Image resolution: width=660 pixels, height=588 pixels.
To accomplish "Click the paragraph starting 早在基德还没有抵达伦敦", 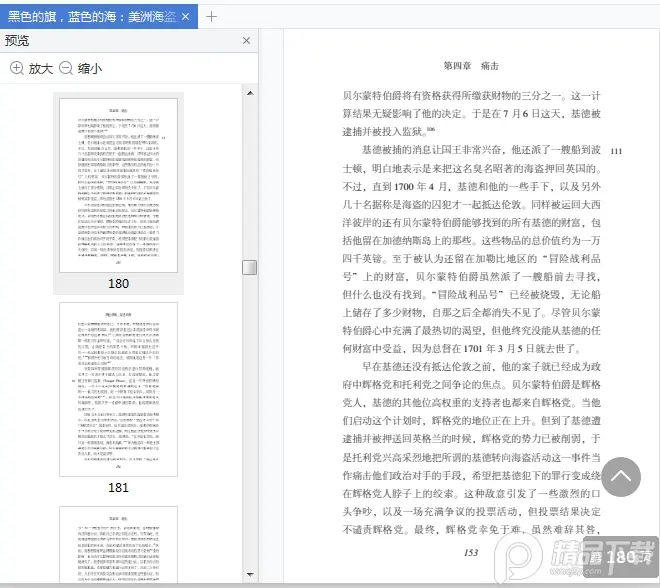I will (471, 448).
